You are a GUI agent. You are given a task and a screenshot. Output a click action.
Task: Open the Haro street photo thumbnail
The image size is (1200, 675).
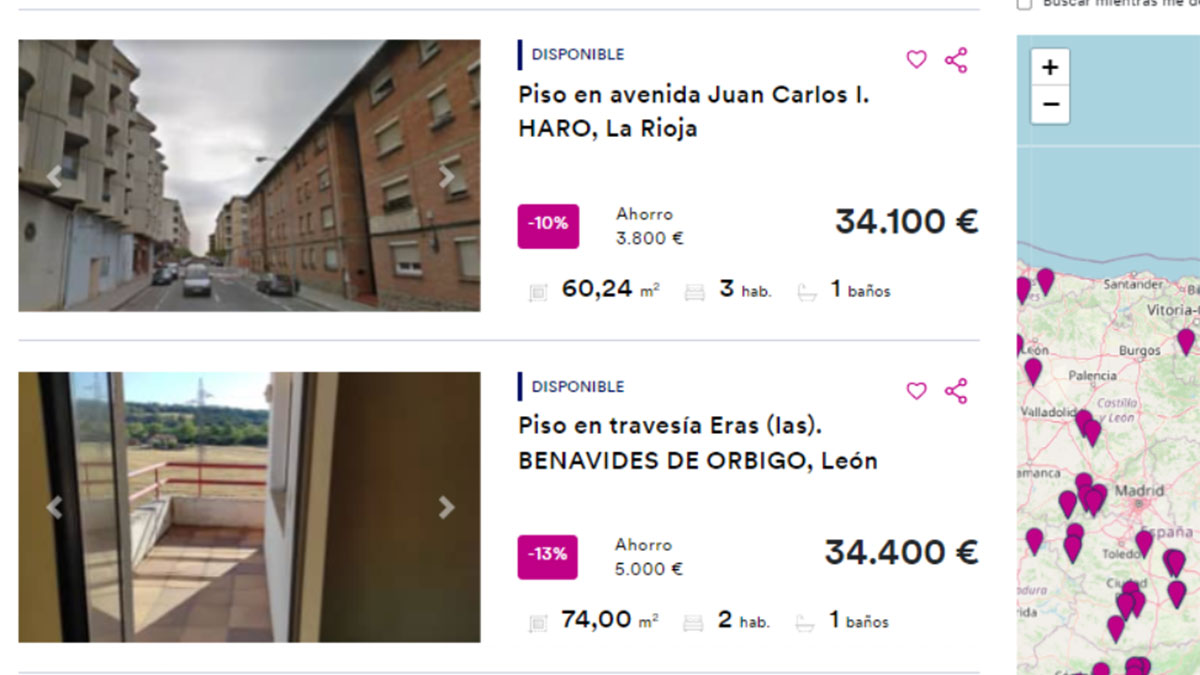click(x=249, y=175)
